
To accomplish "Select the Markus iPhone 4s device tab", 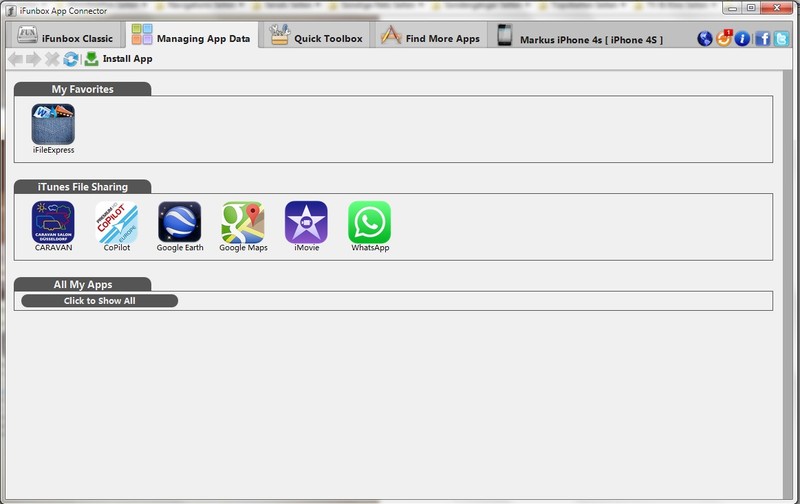I will point(580,39).
